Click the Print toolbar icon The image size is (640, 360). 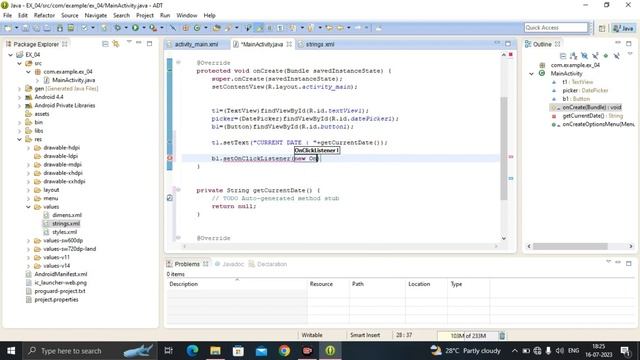(47, 28)
